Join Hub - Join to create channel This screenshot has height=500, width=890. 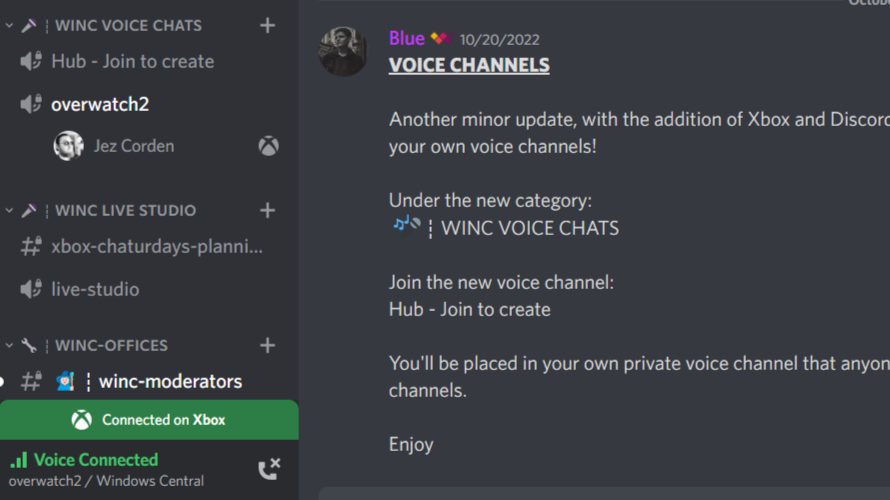tap(132, 61)
